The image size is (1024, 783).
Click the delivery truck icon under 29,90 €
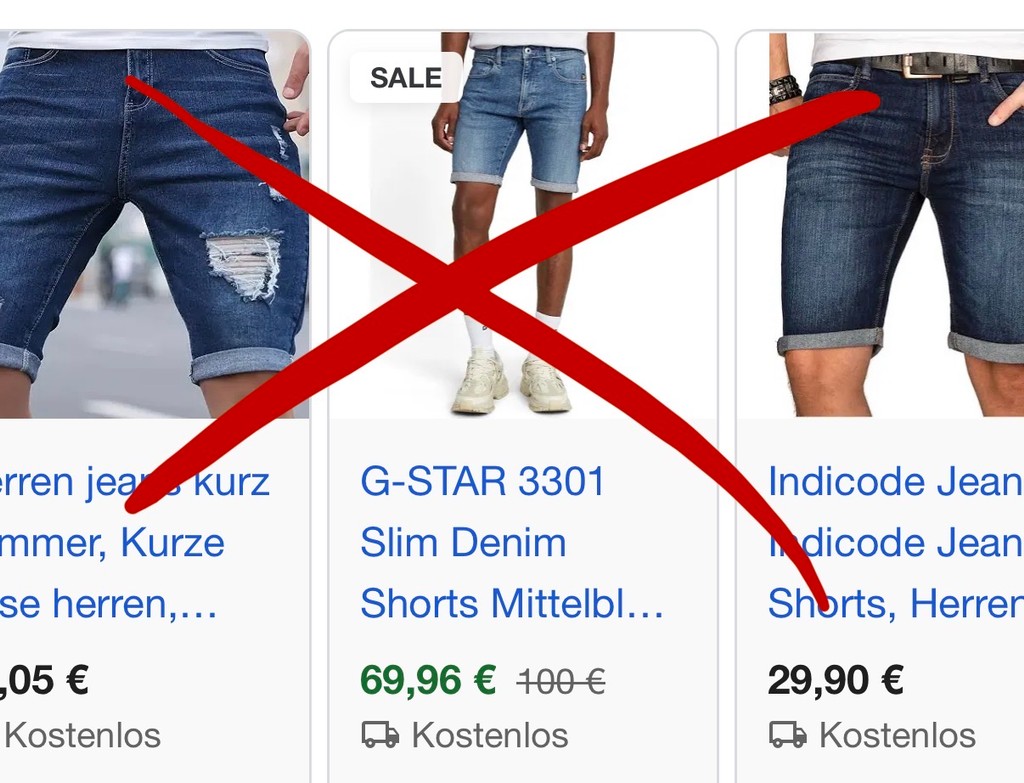coord(788,735)
